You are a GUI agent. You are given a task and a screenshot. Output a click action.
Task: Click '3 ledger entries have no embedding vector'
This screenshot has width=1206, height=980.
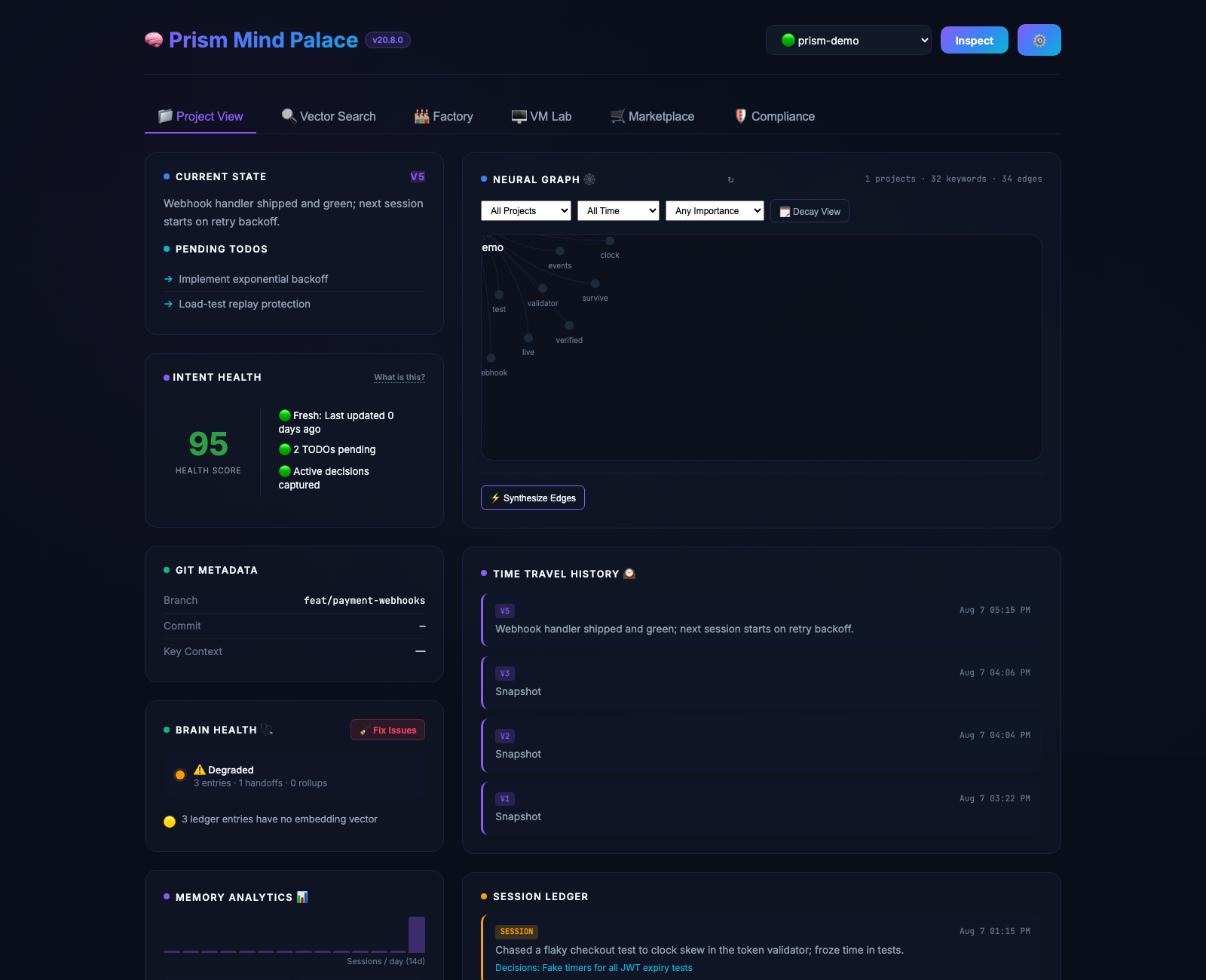point(279,819)
